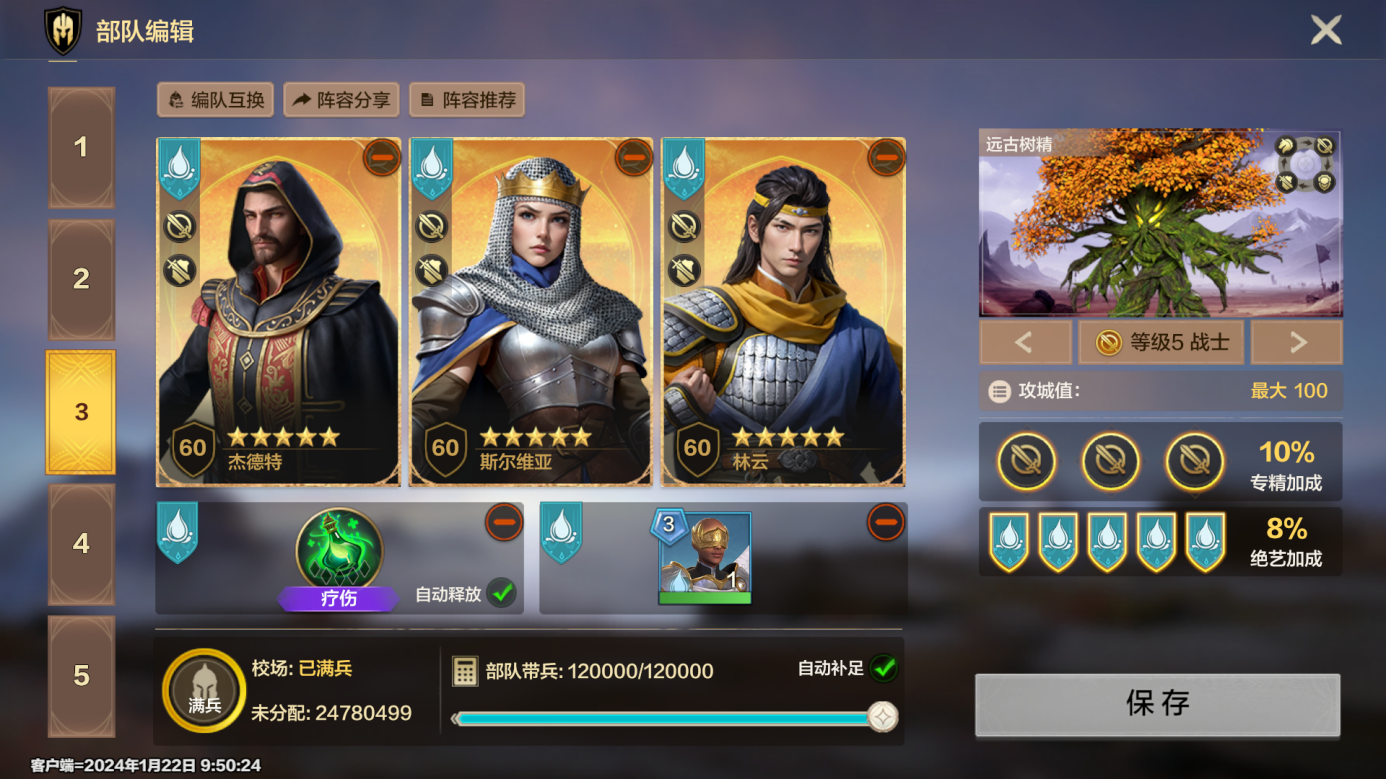
Task: Remove hero 斯尔维亚 with minus icon
Action: tap(633, 158)
